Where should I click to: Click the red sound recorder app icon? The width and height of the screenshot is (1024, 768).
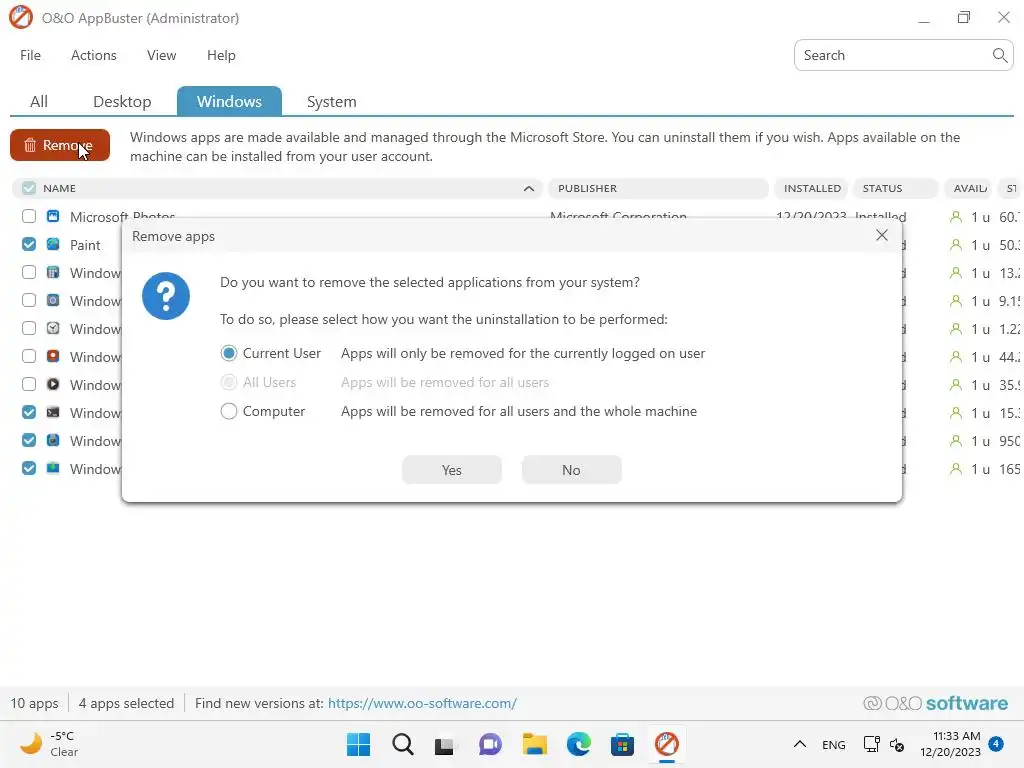coord(53,357)
